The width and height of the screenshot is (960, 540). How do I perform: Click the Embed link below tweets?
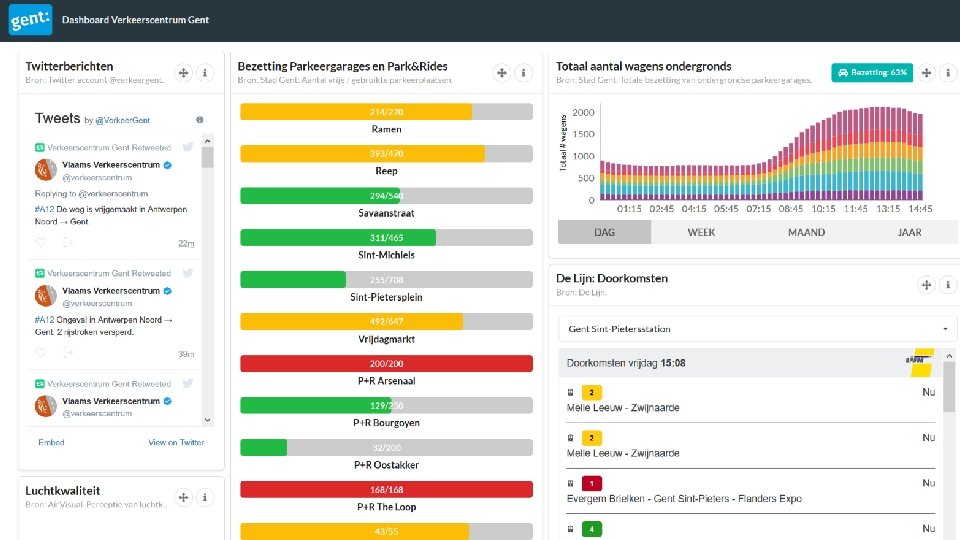(51, 442)
